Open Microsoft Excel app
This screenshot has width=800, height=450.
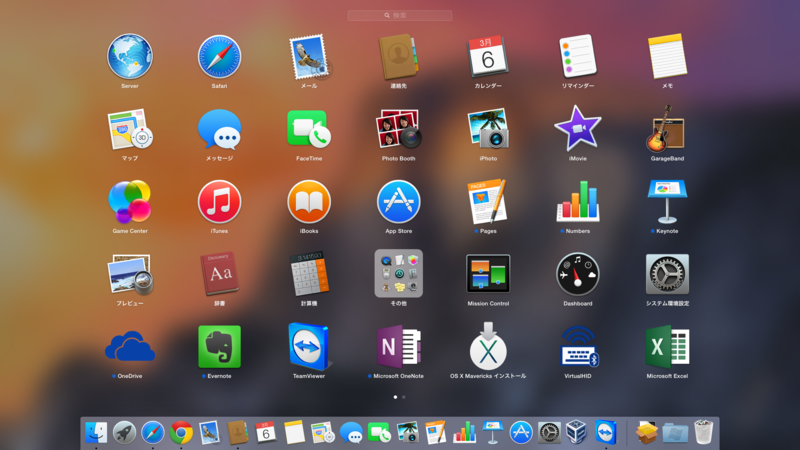[667, 346]
